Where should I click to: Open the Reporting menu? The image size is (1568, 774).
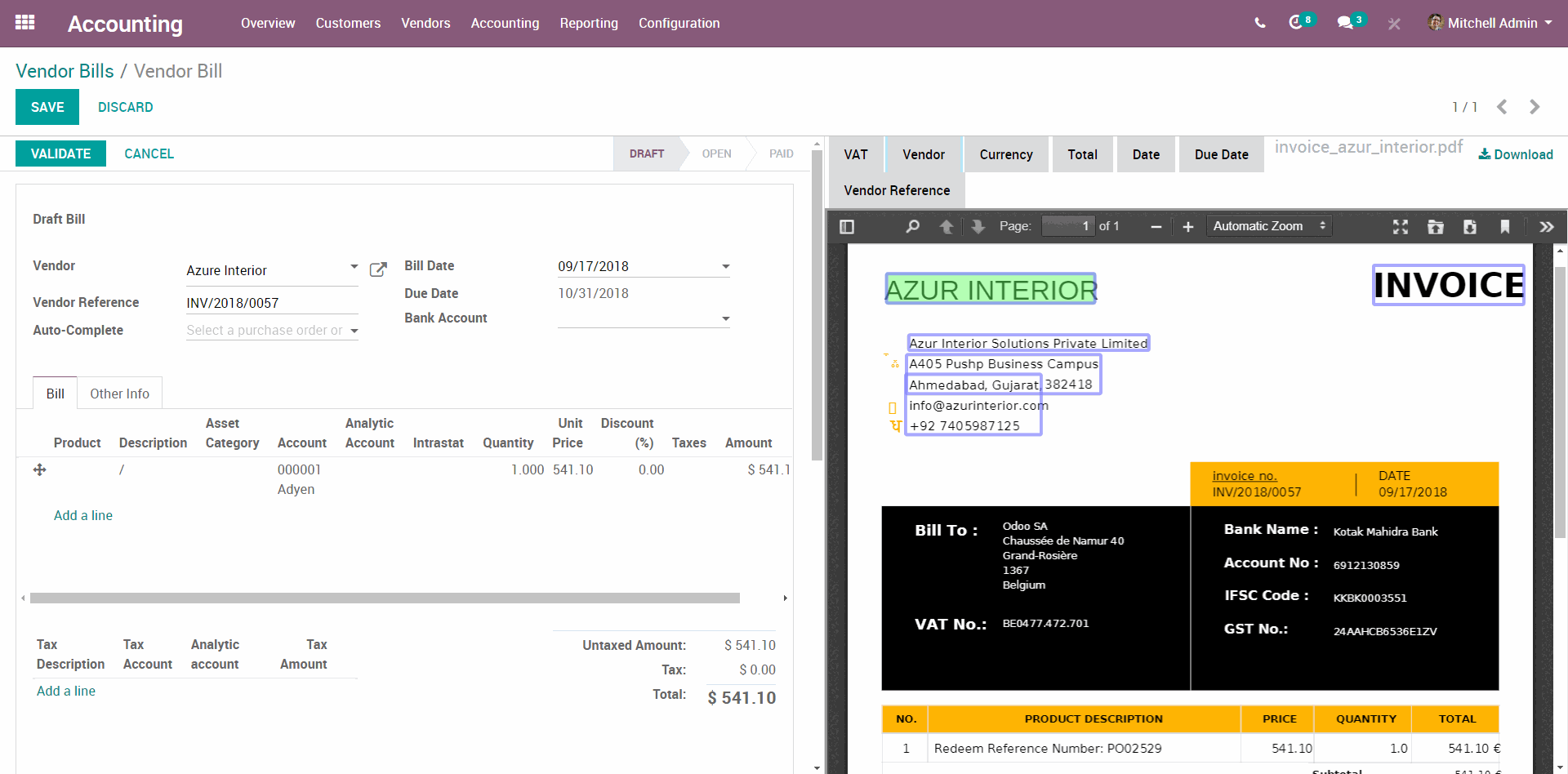click(x=589, y=23)
